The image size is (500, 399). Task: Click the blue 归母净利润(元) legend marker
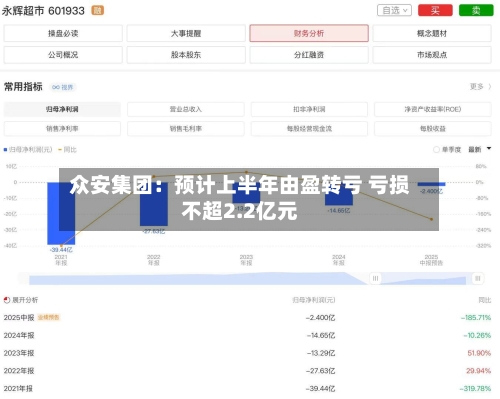click(5, 150)
